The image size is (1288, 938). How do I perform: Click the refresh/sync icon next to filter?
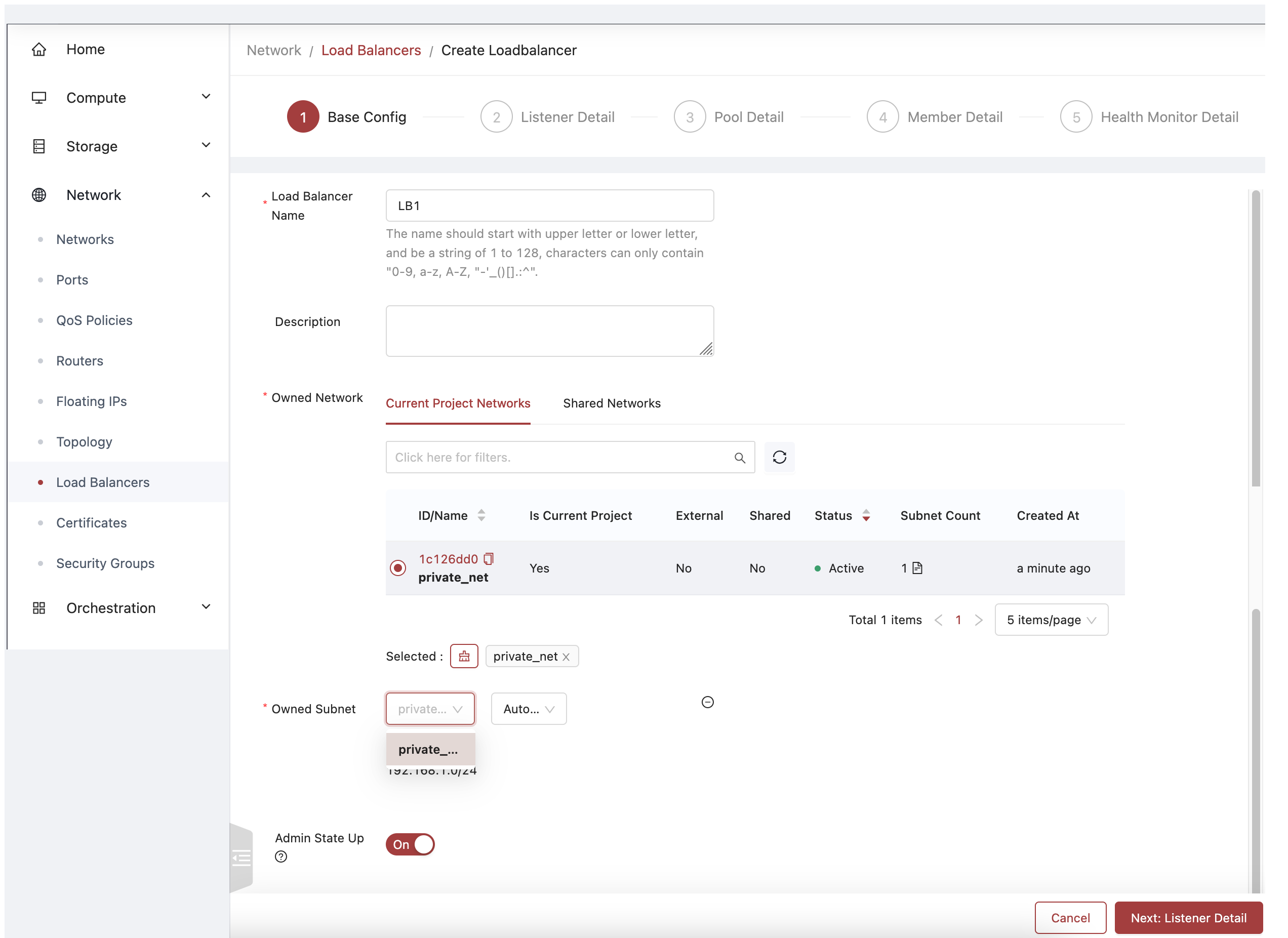click(780, 457)
